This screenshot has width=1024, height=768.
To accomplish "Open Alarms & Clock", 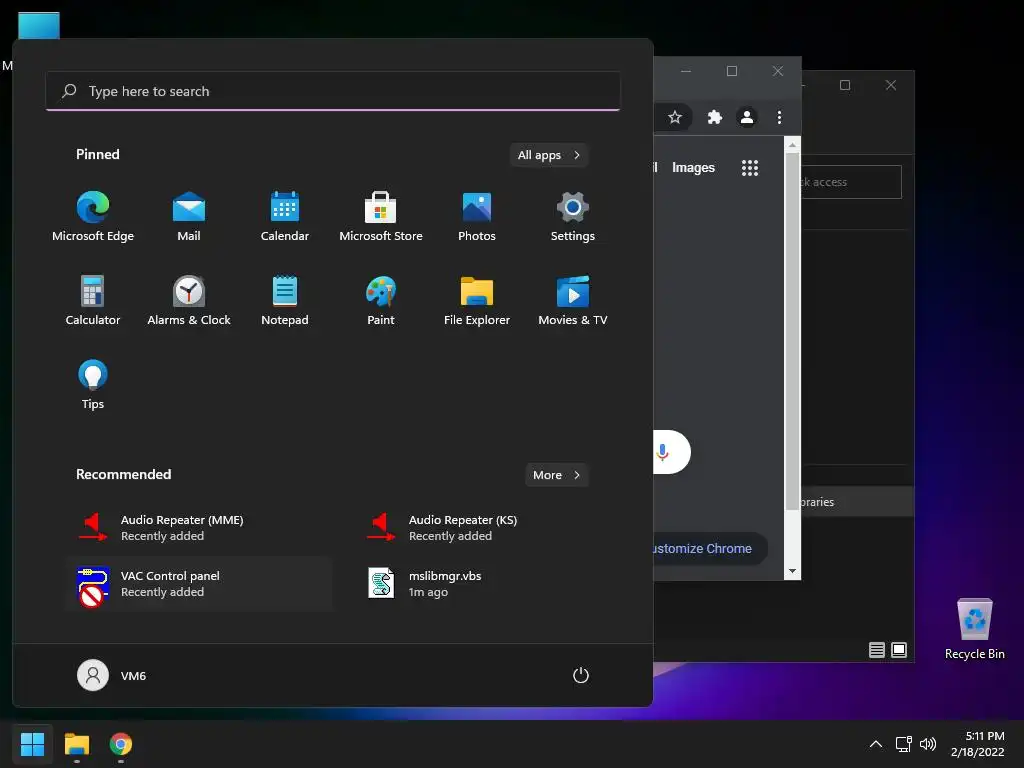I will [x=189, y=300].
